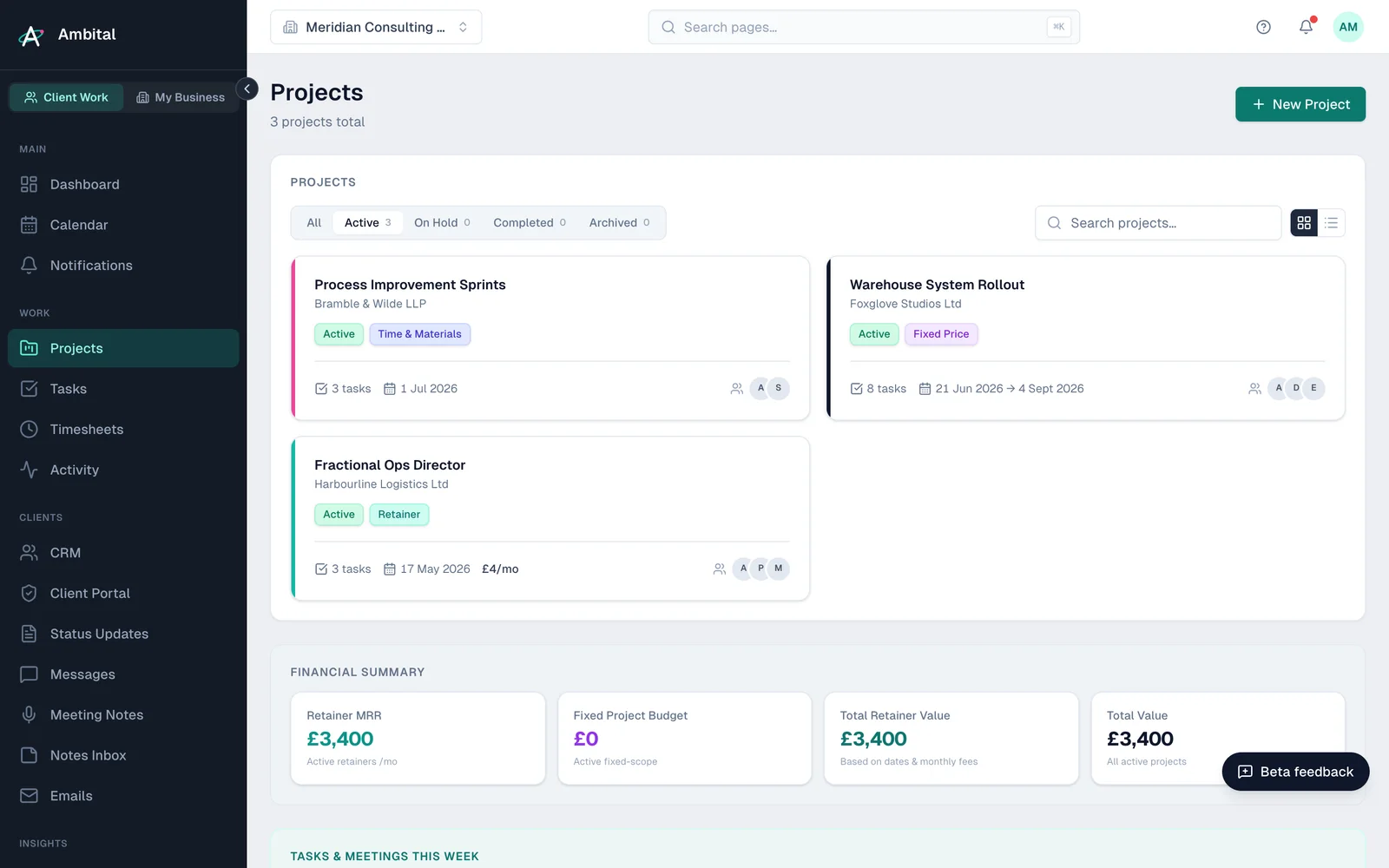Viewport: 1389px width, 868px height.
Task: Click the Search projects field
Action: [x=1158, y=223]
